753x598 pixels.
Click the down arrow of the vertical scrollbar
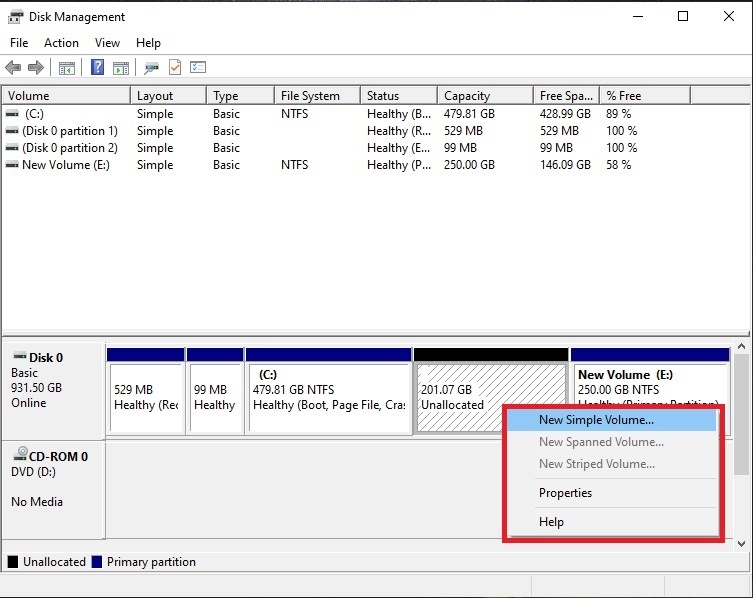coord(741,543)
